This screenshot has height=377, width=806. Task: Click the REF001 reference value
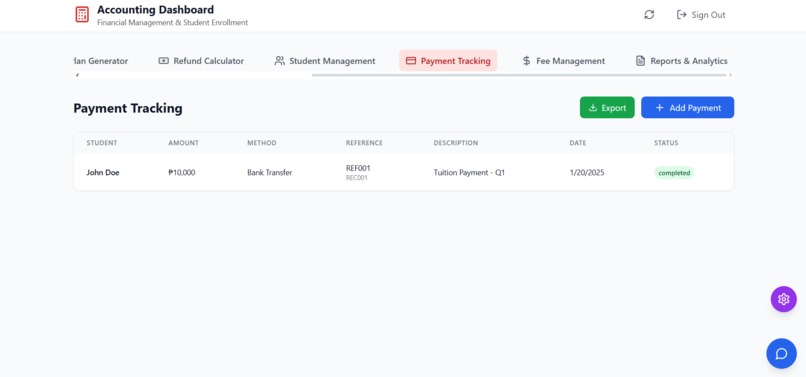(358, 168)
